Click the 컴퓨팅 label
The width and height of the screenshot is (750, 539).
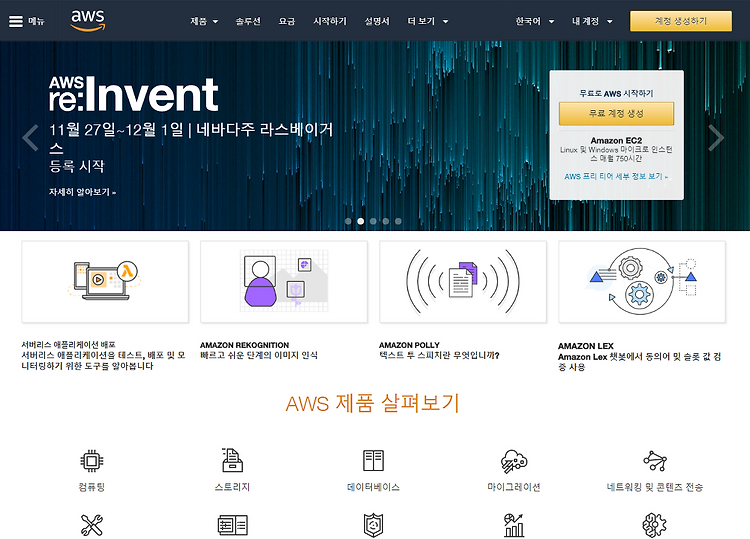pos(91,487)
